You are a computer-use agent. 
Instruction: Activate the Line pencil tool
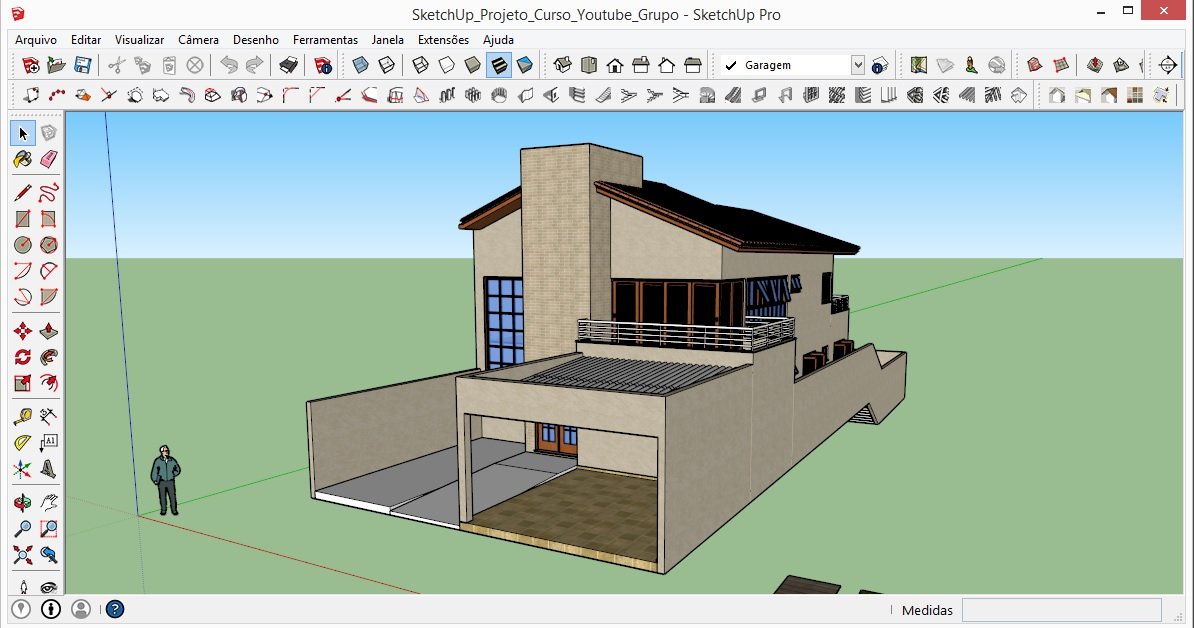23,193
